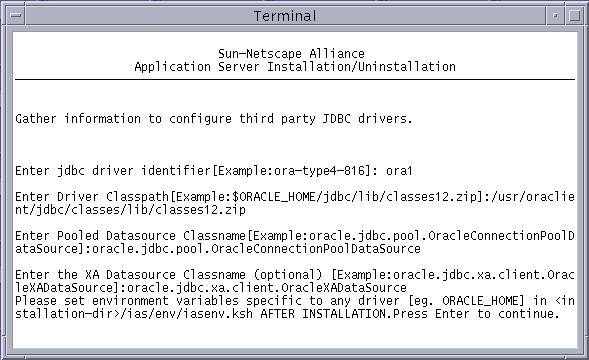Click 'Enter Pooled Datasource Classname' prompt
Image resolution: width=589 pixels, height=360 pixels.
(x=130, y=236)
